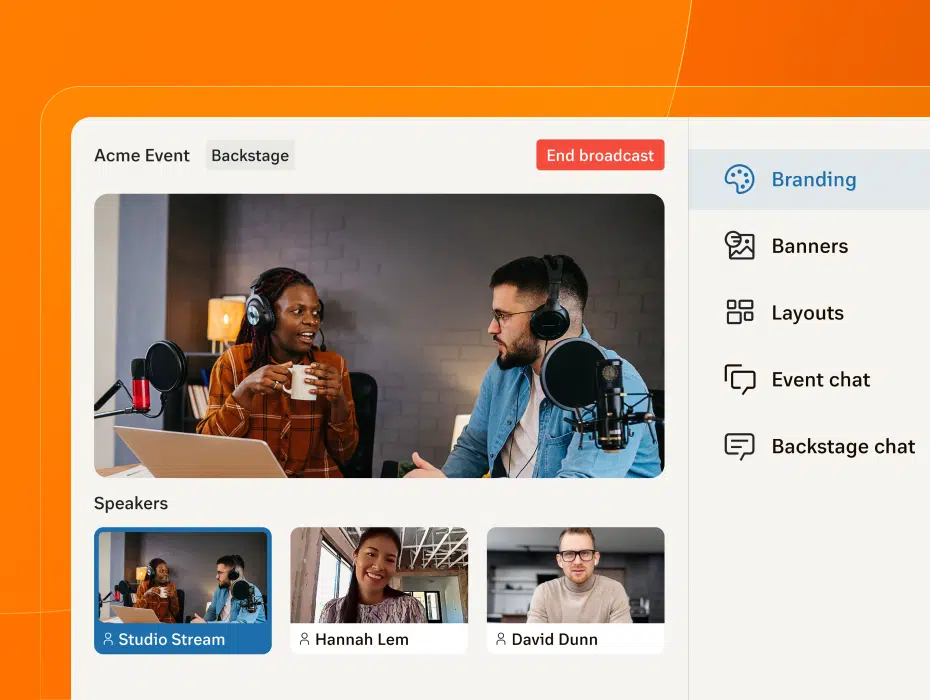Image resolution: width=930 pixels, height=700 pixels.
Task: Click person icon beside David Dunn
Action: point(501,639)
